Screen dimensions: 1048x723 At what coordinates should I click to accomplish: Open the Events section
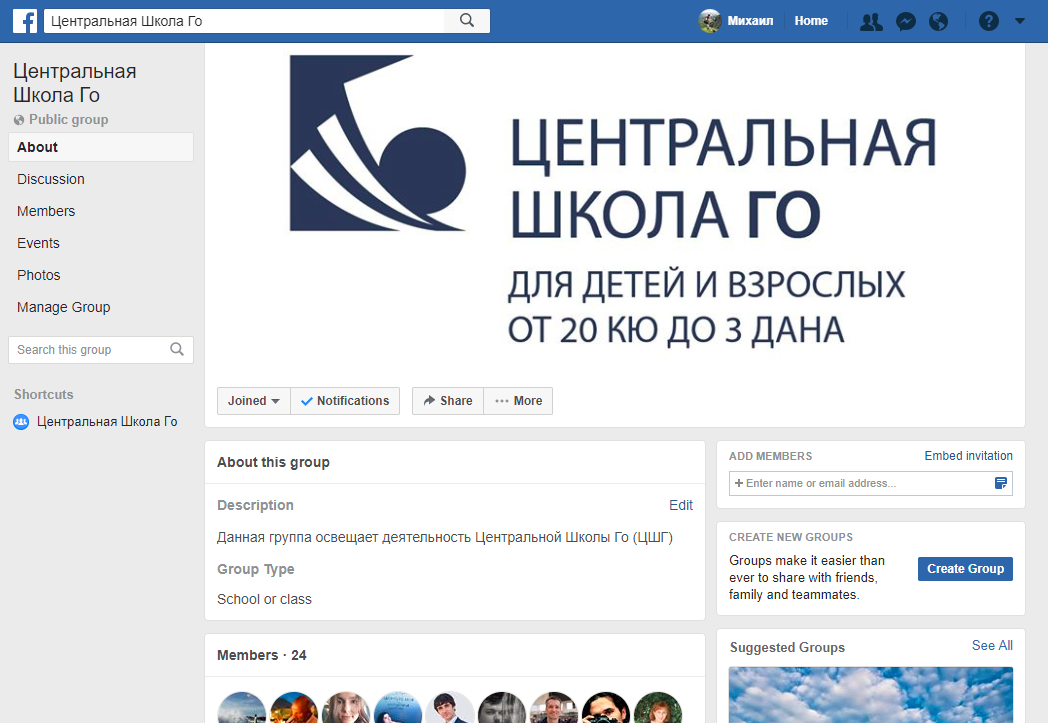[x=38, y=243]
